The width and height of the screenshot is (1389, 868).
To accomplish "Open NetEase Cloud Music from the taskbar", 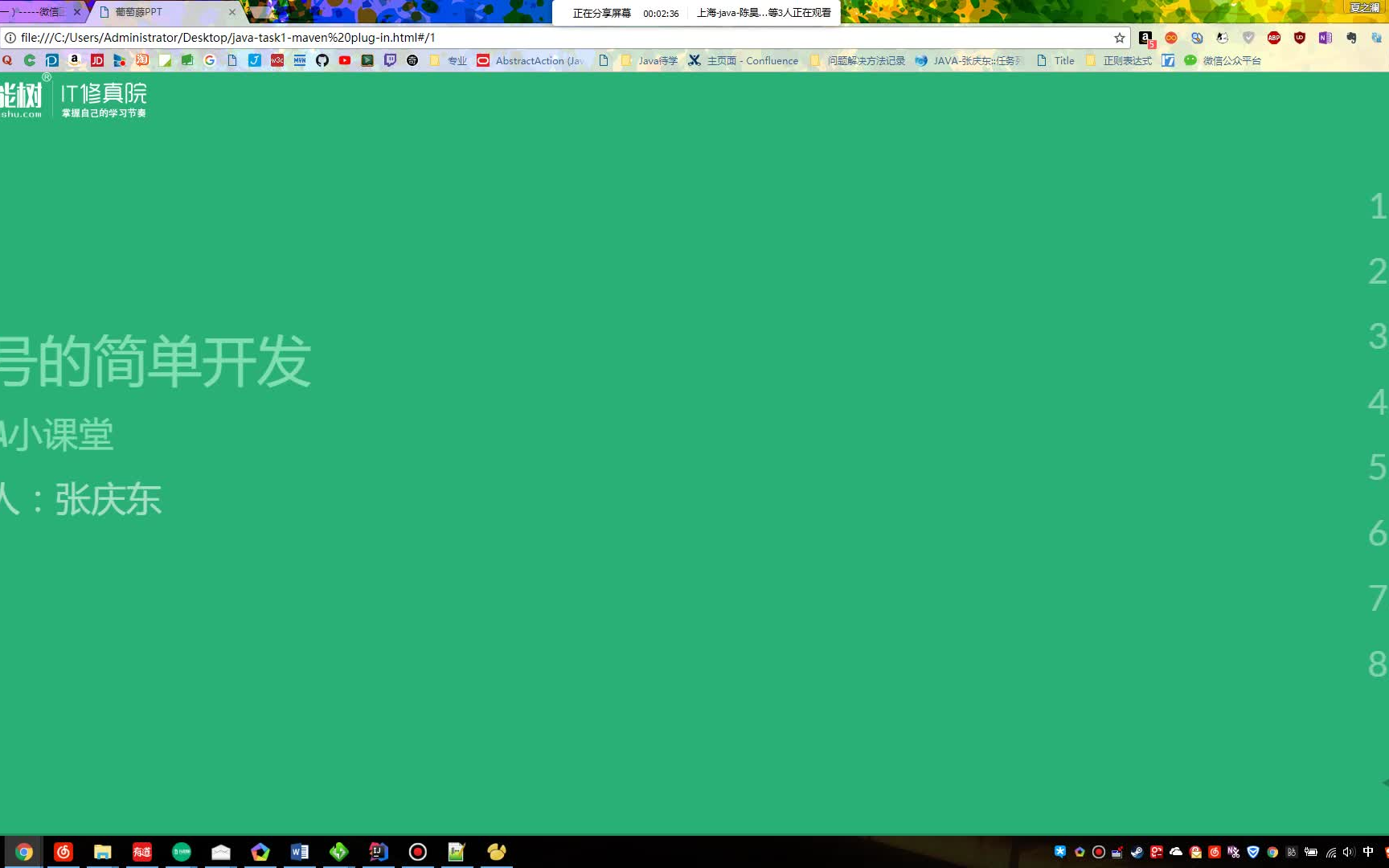I will (64, 852).
